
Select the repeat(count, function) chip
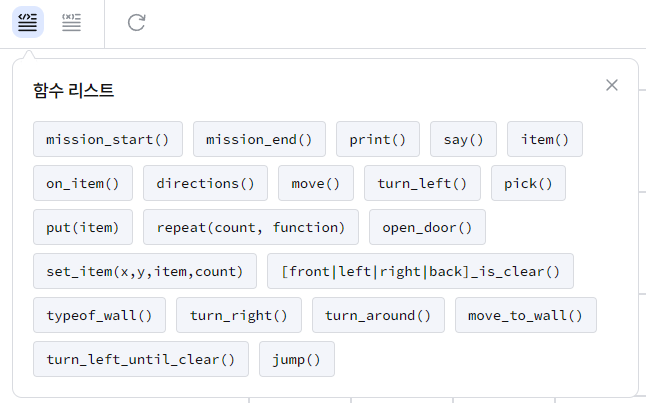click(251, 227)
